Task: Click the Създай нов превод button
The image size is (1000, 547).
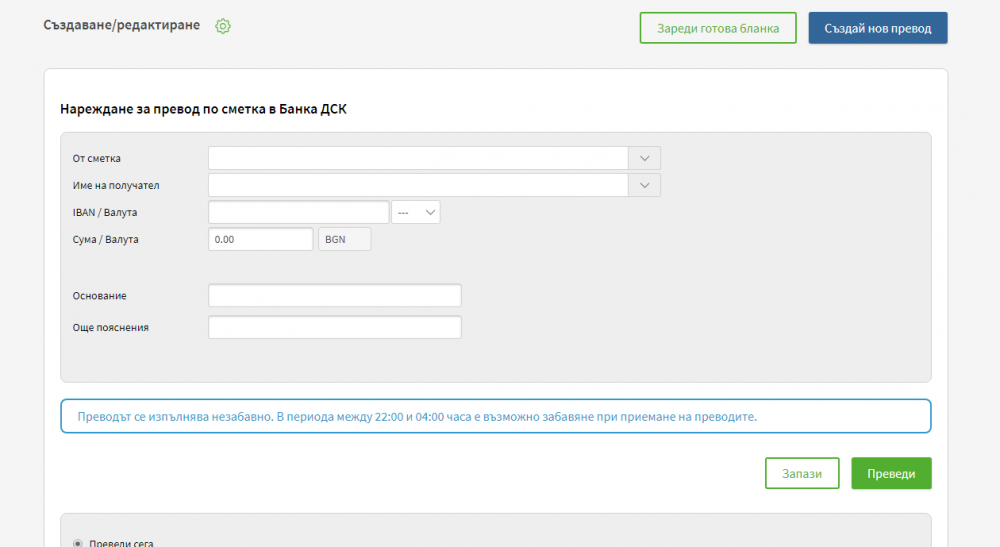Action: (878, 28)
